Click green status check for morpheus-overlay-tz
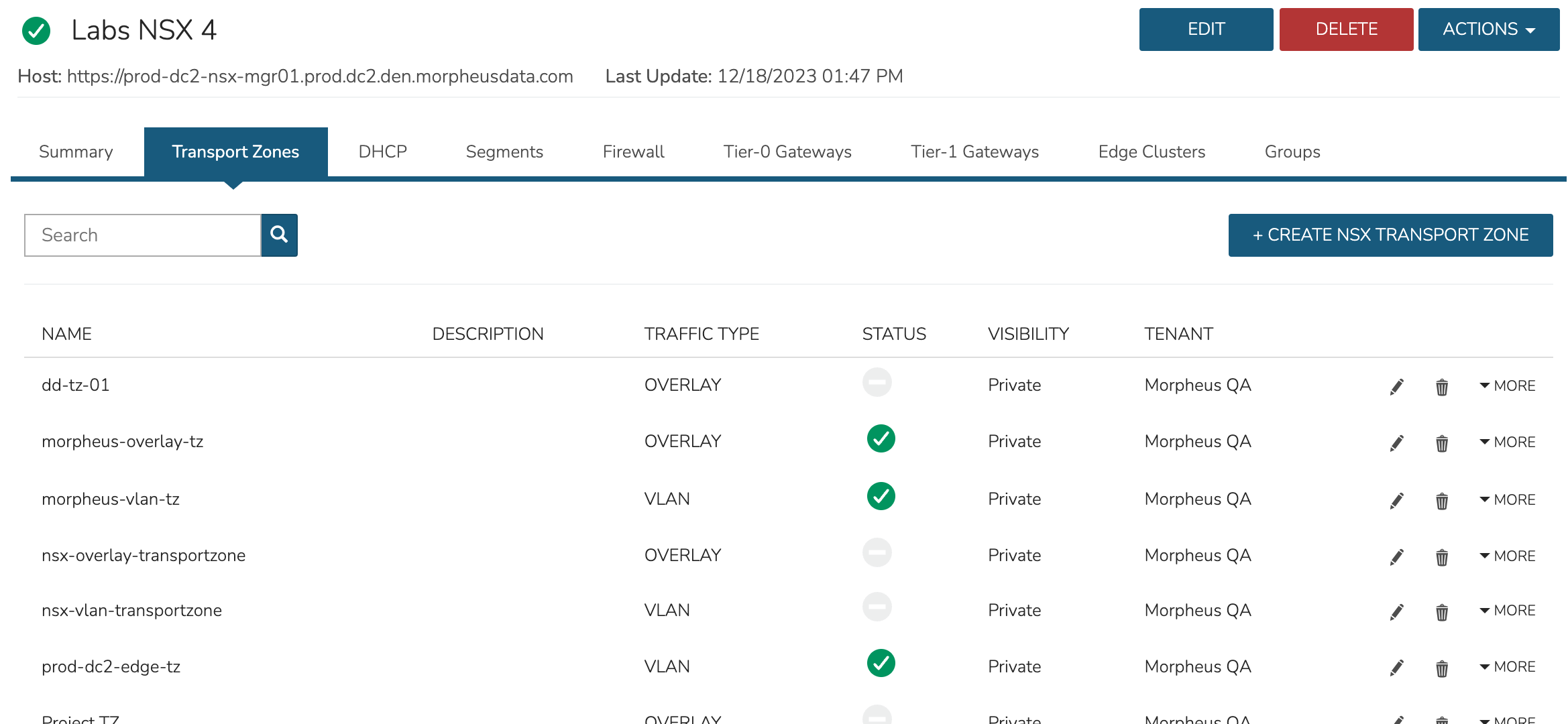The width and height of the screenshot is (1568, 724). coord(881,439)
